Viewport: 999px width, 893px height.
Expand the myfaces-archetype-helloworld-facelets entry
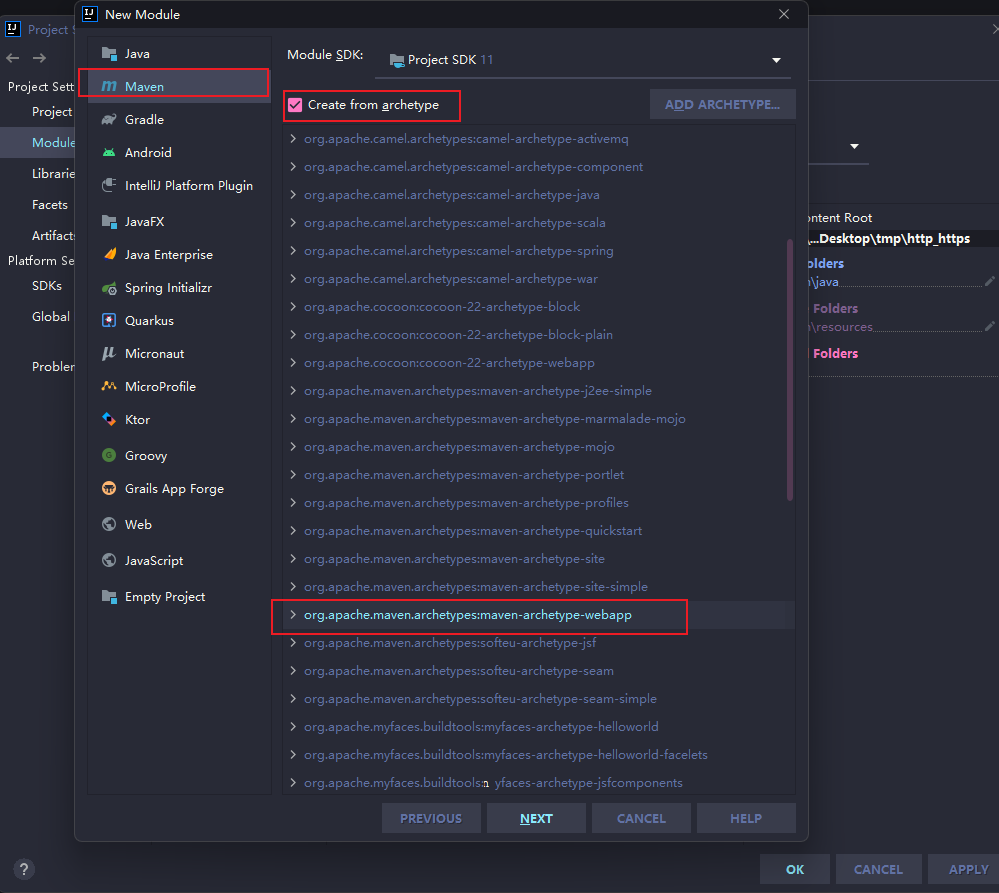[293, 755]
